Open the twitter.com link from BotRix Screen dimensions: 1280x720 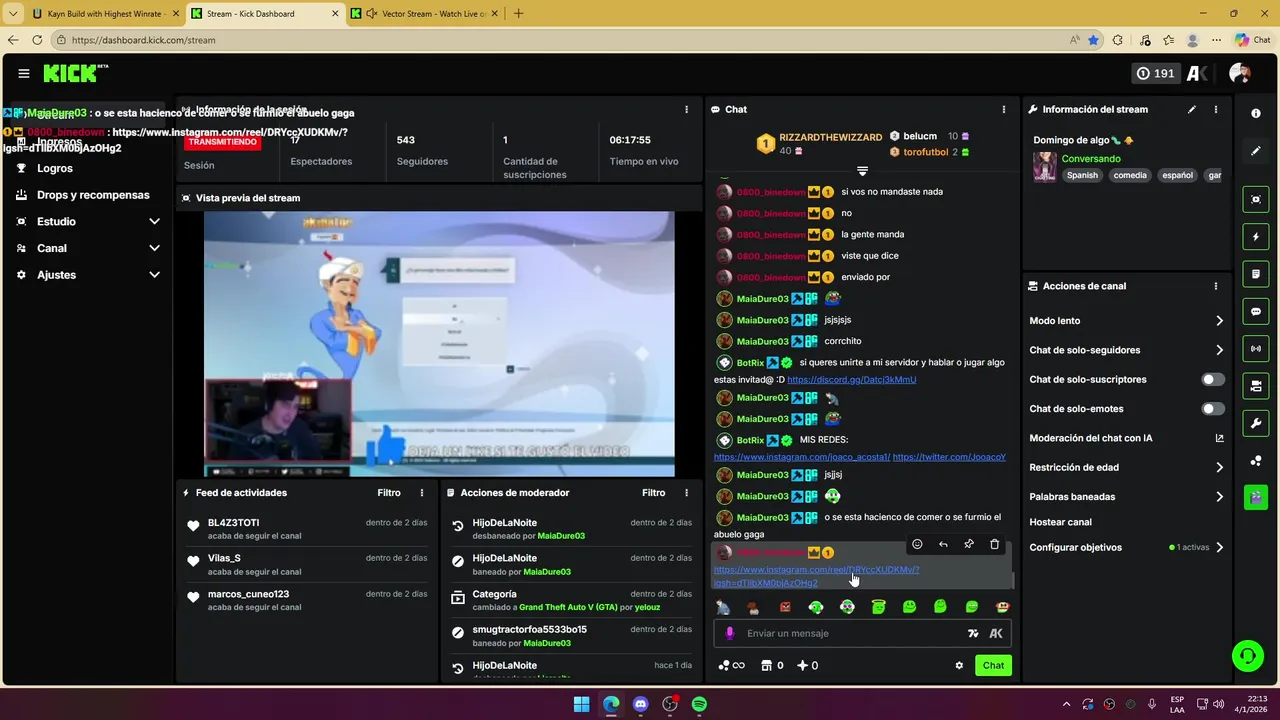tap(949, 457)
